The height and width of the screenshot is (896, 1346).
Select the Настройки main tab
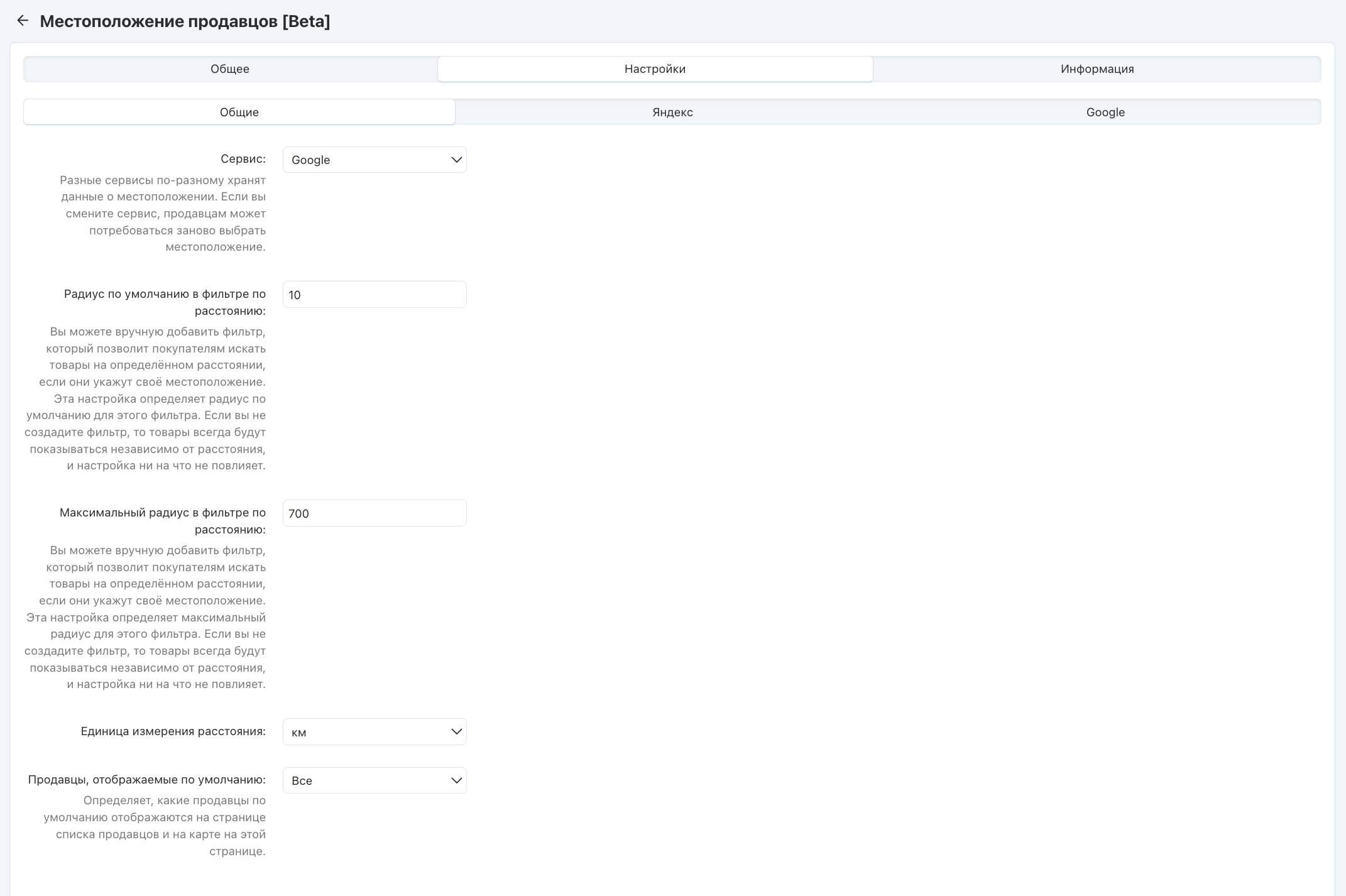pyautogui.click(x=655, y=69)
